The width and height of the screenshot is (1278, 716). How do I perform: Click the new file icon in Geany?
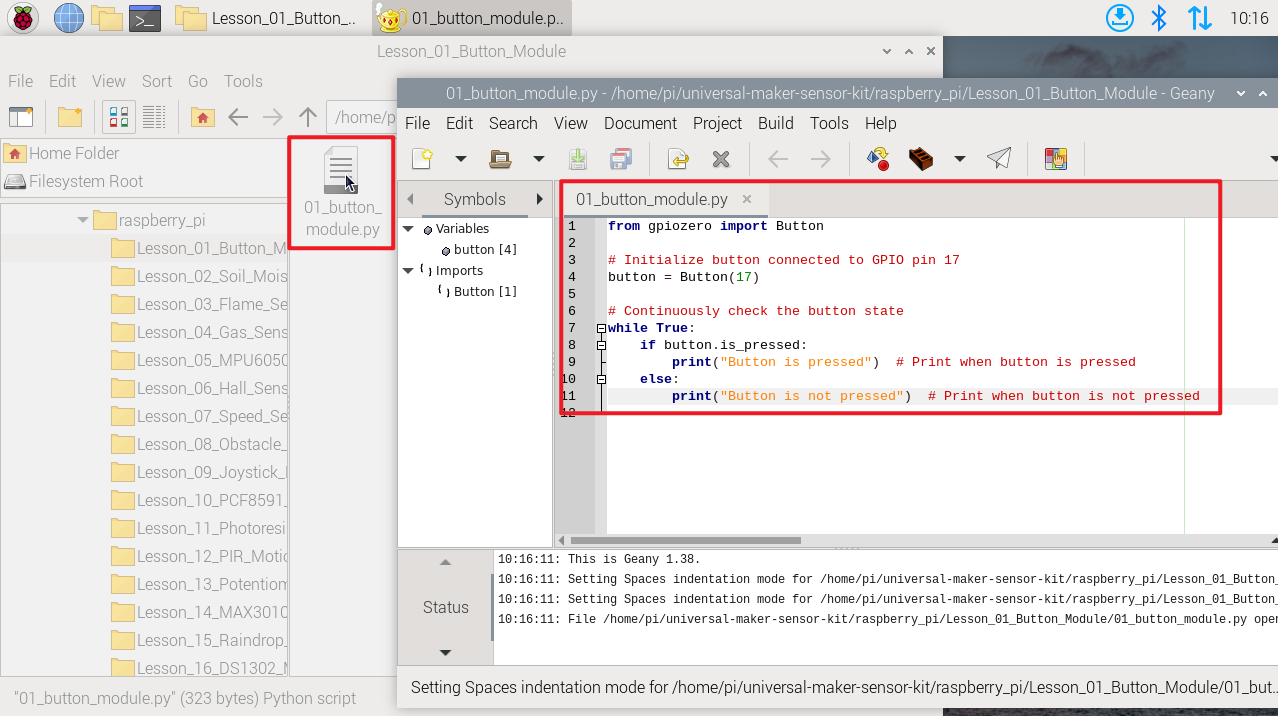422,158
